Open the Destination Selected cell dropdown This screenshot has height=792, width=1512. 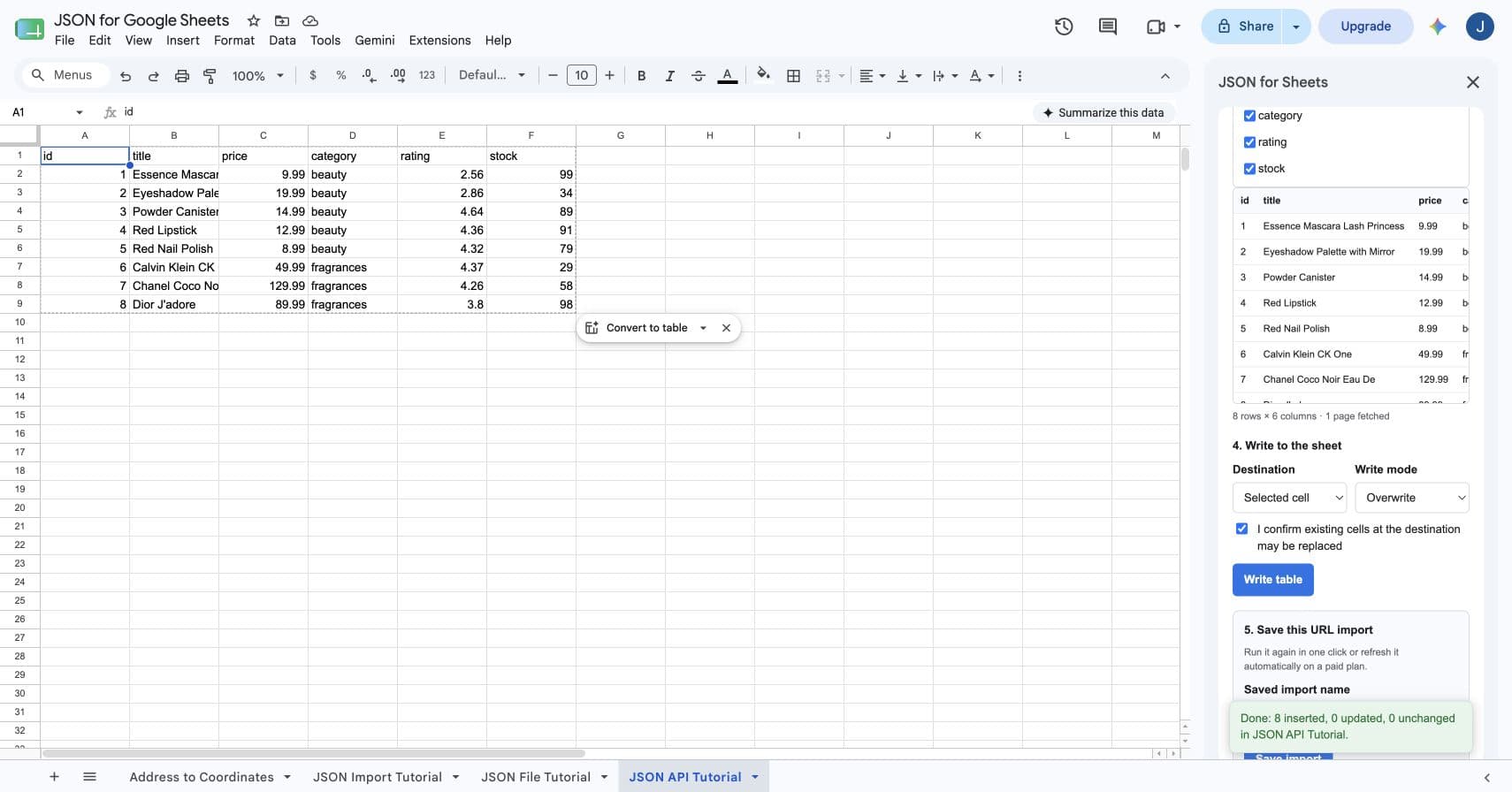(x=1289, y=498)
